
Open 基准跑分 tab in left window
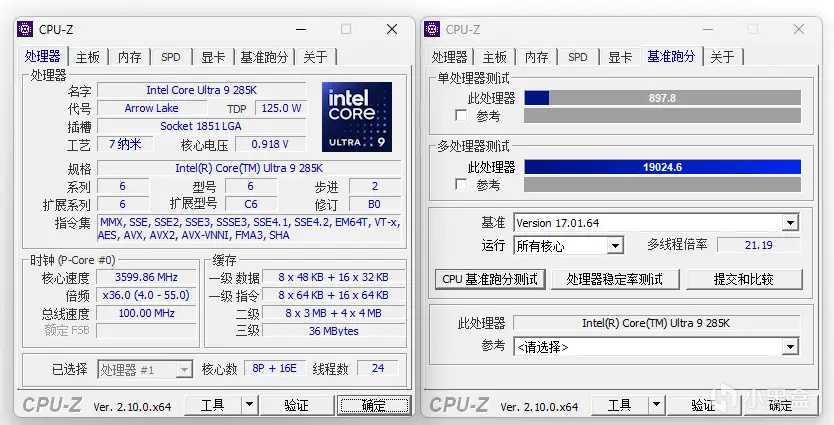264,57
